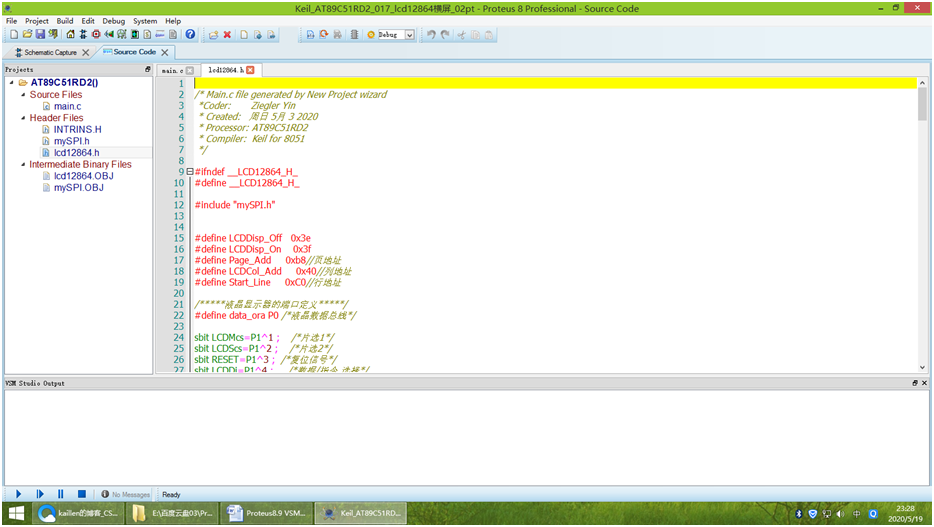The image size is (934, 527).
Task: Build project toolbar icon
Action: [310, 35]
